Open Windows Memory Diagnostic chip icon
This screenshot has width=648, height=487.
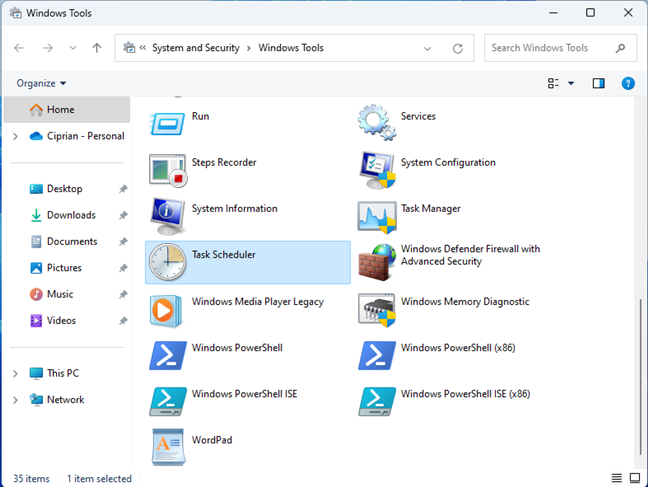pyautogui.click(x=376, y=309)
